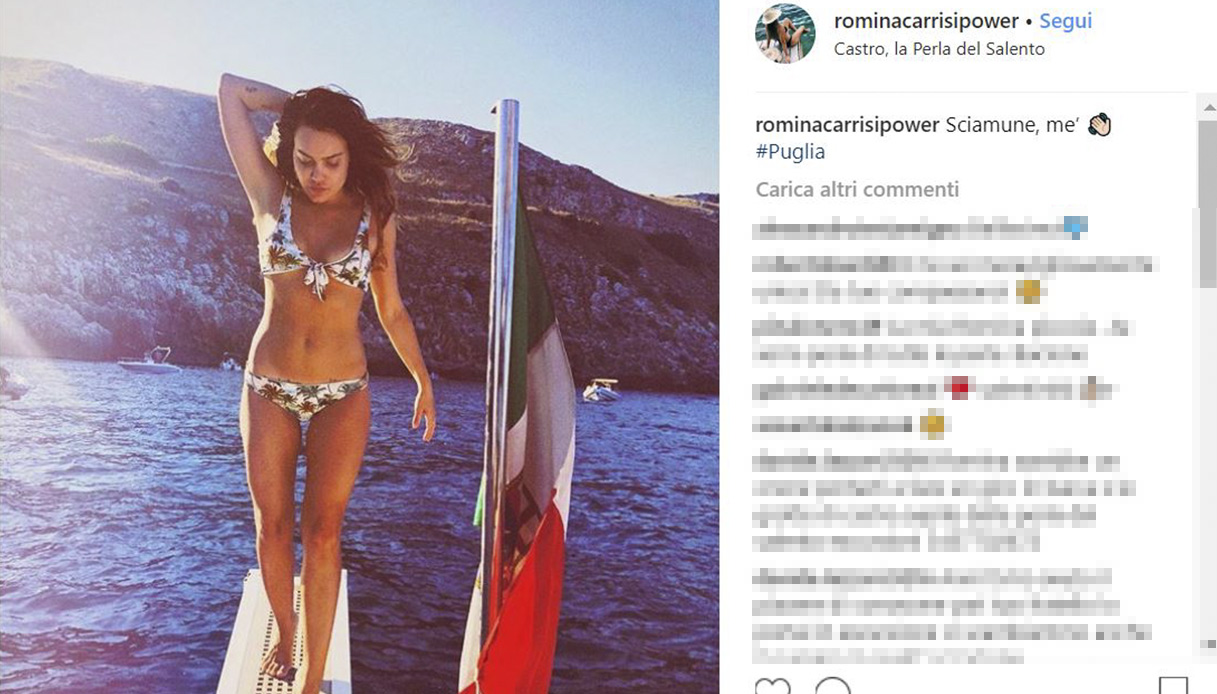Click the blue heart emoji in first comment

tap(1075, 228)
